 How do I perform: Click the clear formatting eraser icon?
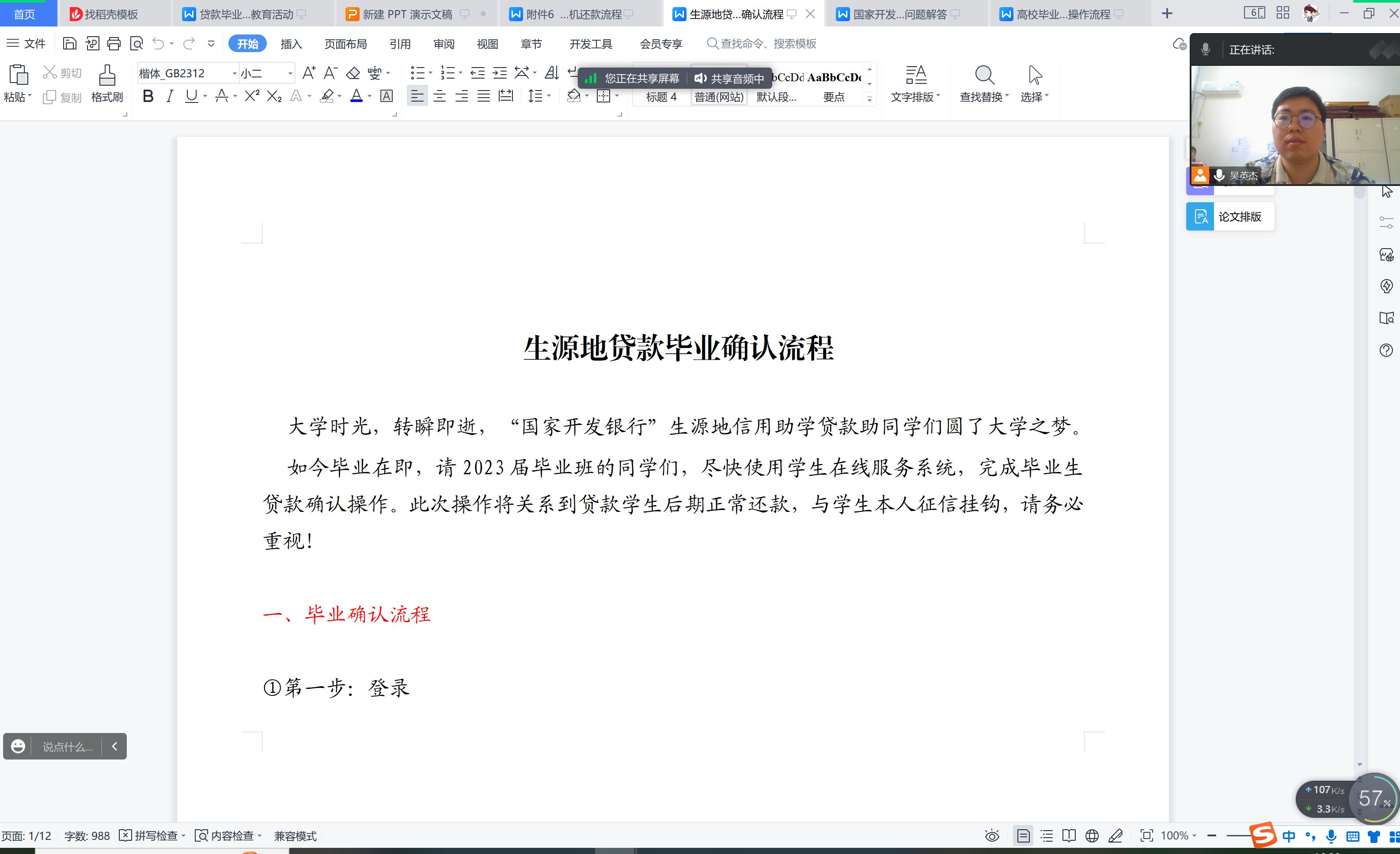[x=353, y=73]
